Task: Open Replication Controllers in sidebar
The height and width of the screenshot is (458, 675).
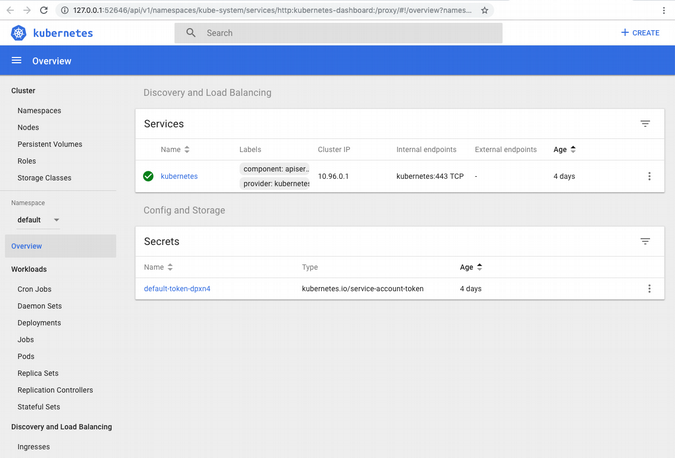Action: (x=55, y=390)
